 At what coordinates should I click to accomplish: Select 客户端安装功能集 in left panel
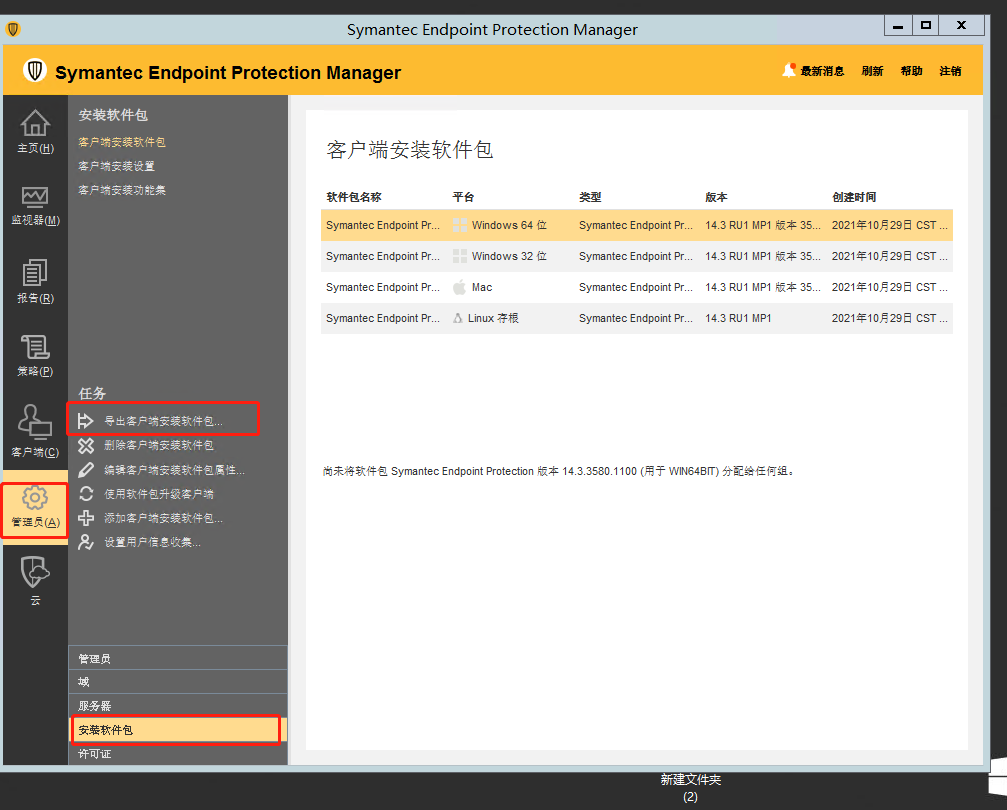(122, 190)
